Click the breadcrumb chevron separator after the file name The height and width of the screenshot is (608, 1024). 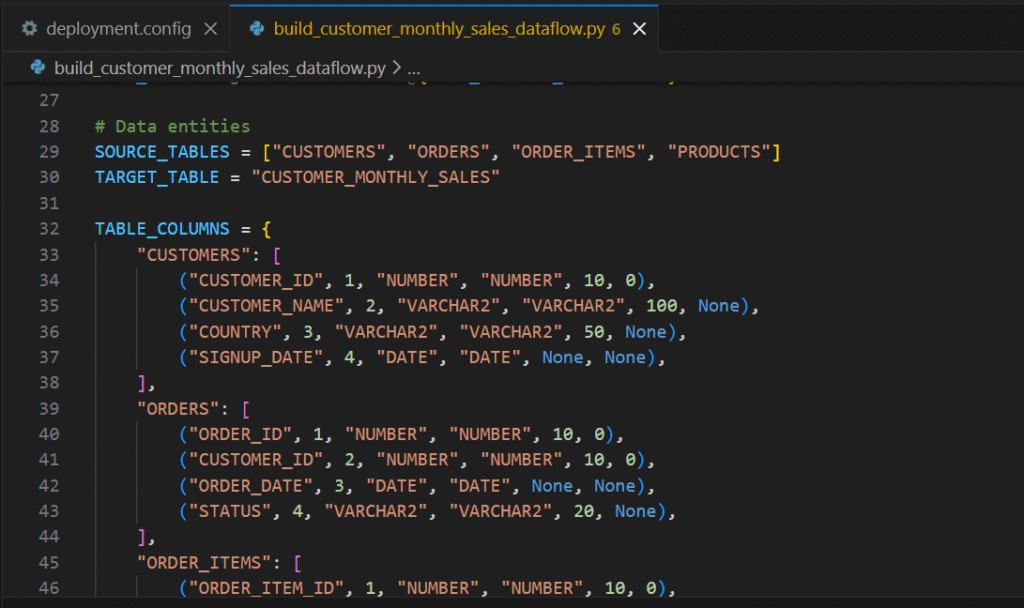pyautogui.click(x=397, y=68)
